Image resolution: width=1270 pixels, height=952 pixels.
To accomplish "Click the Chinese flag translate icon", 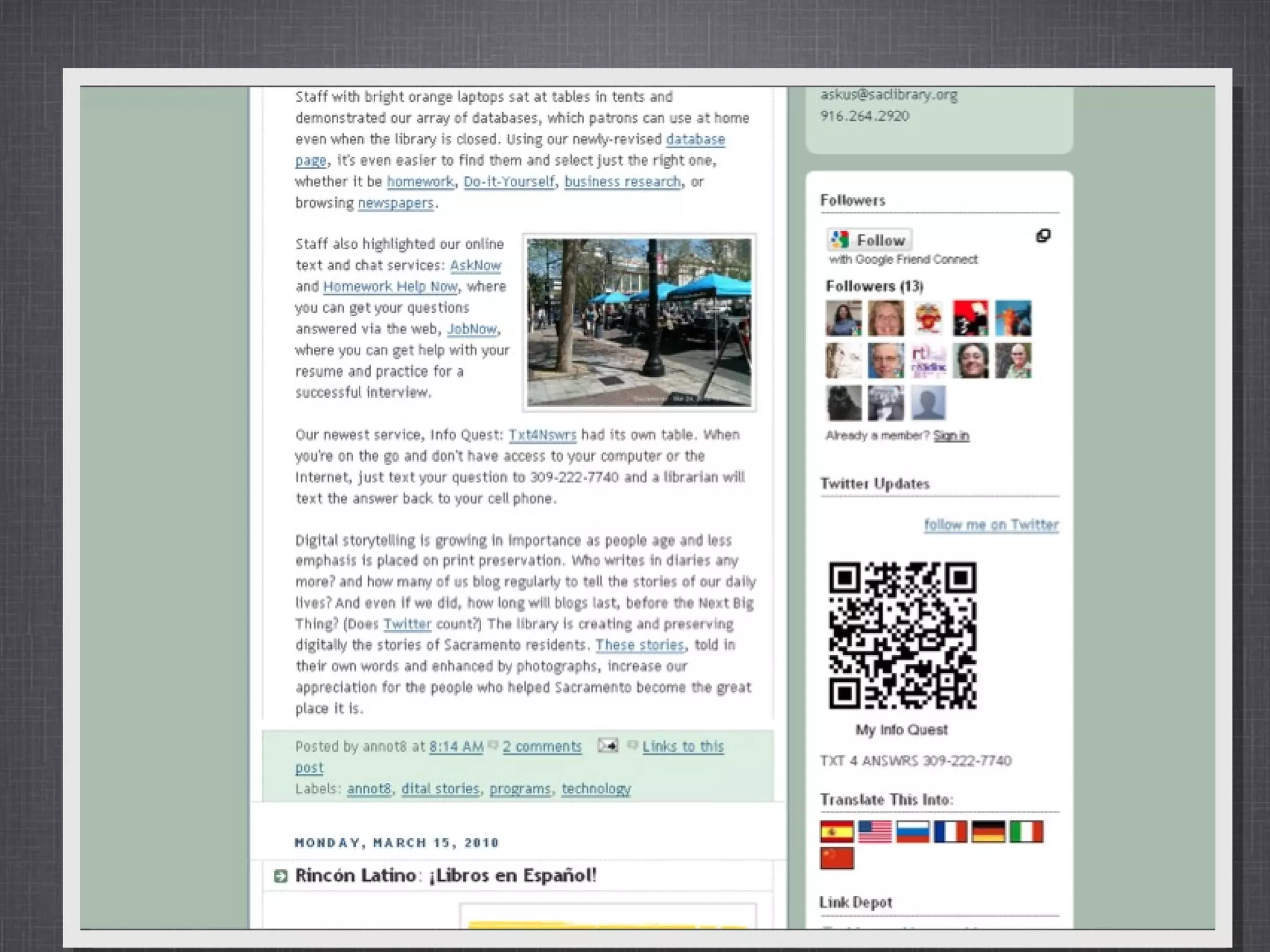I will (837, 858).
